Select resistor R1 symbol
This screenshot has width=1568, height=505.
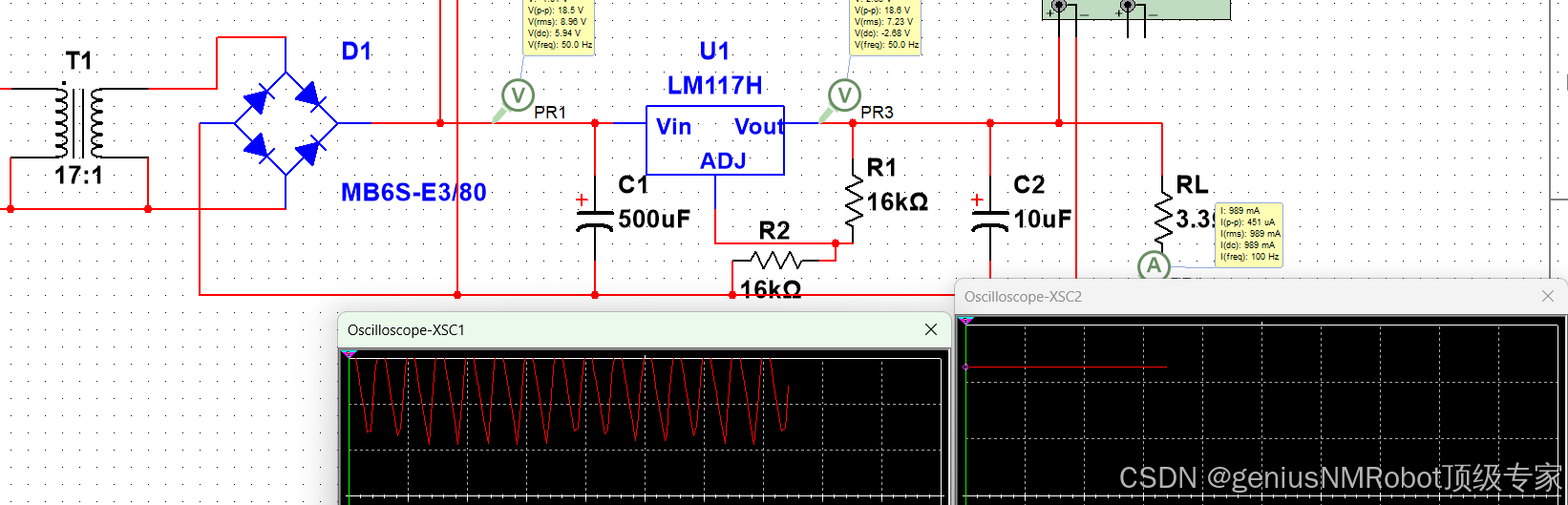pyautogui.click(x=853, y=200)
